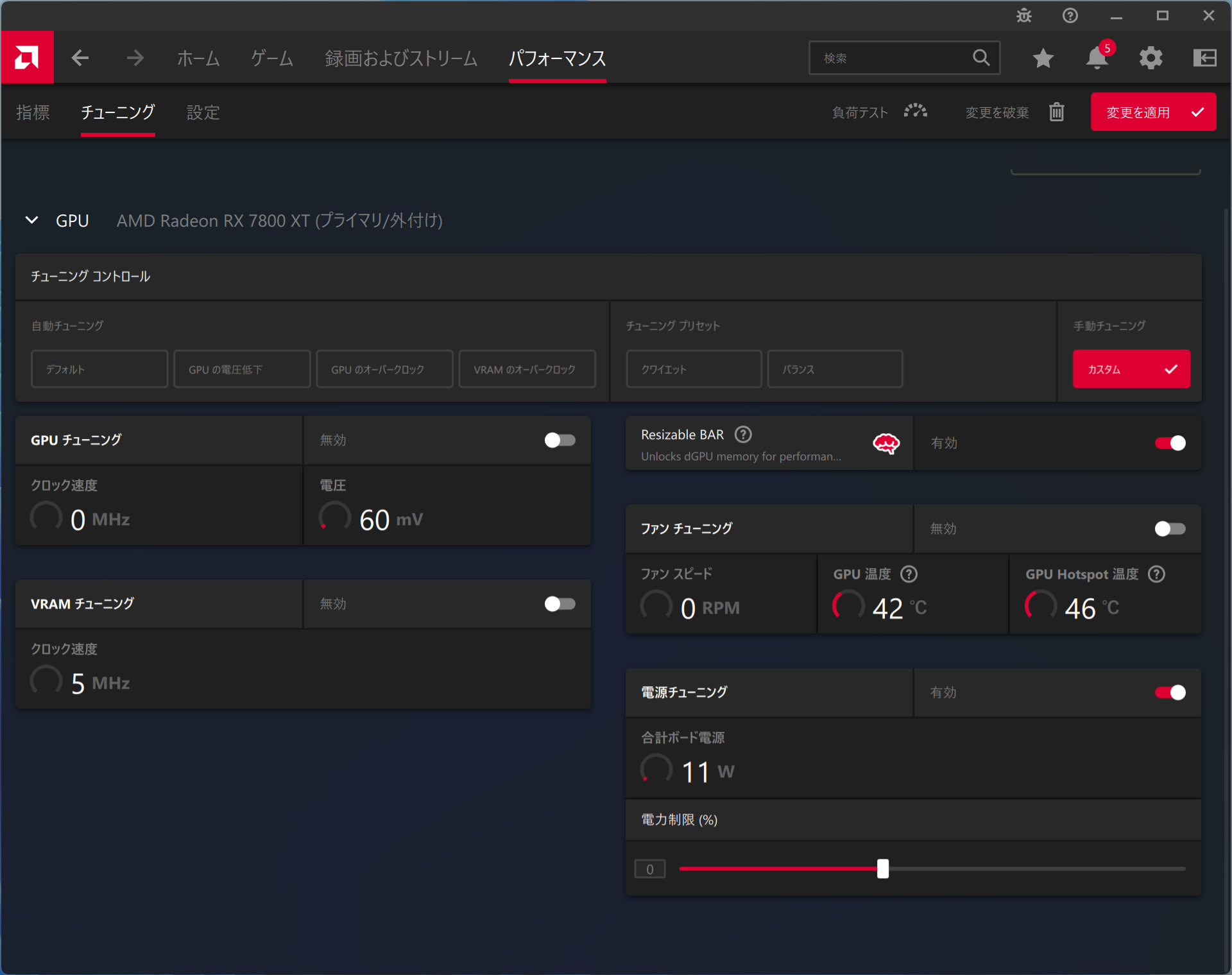This screenshot has width=1232, height=975.
Task: Open settings with the gear icon
Action: (x=1151, y=58)
